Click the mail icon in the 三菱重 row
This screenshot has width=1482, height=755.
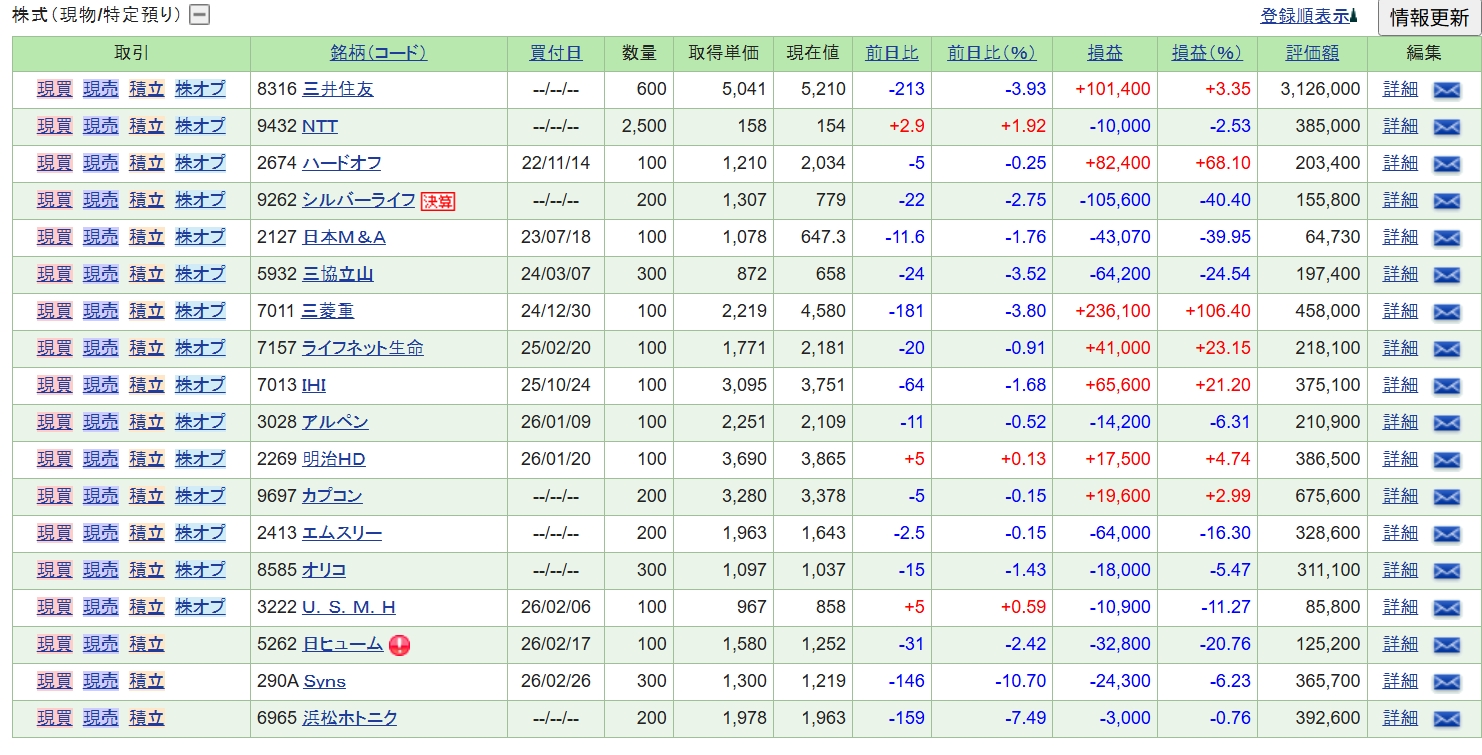tap(1446, 312)
